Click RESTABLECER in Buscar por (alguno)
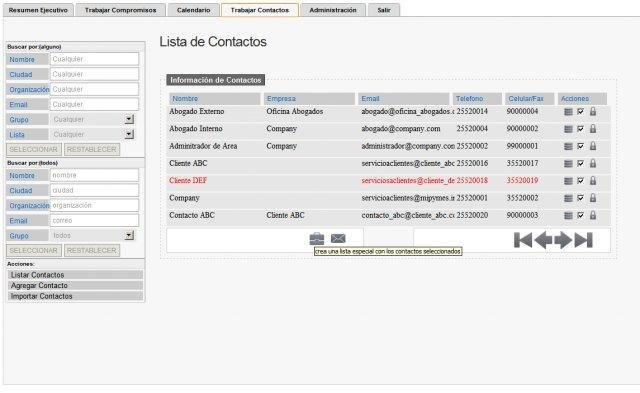Image resolution: width=640 pixels, height=393 pixels. click(x=92, y=149)
